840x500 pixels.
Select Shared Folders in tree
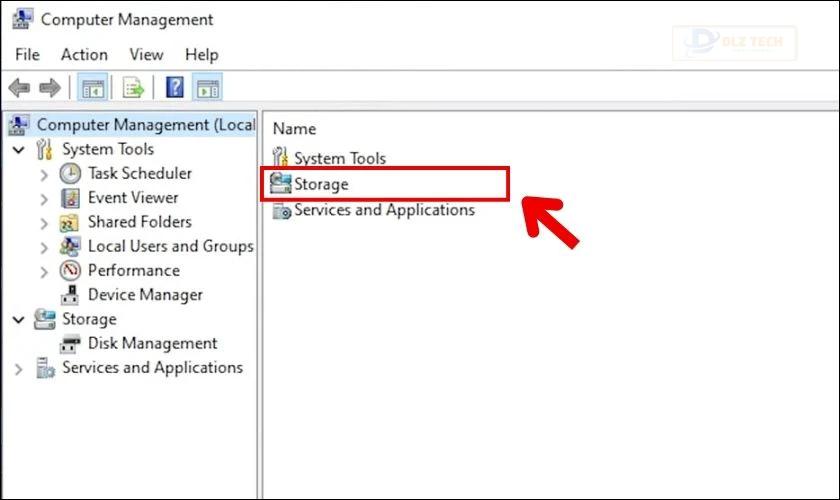pos(139,222)
